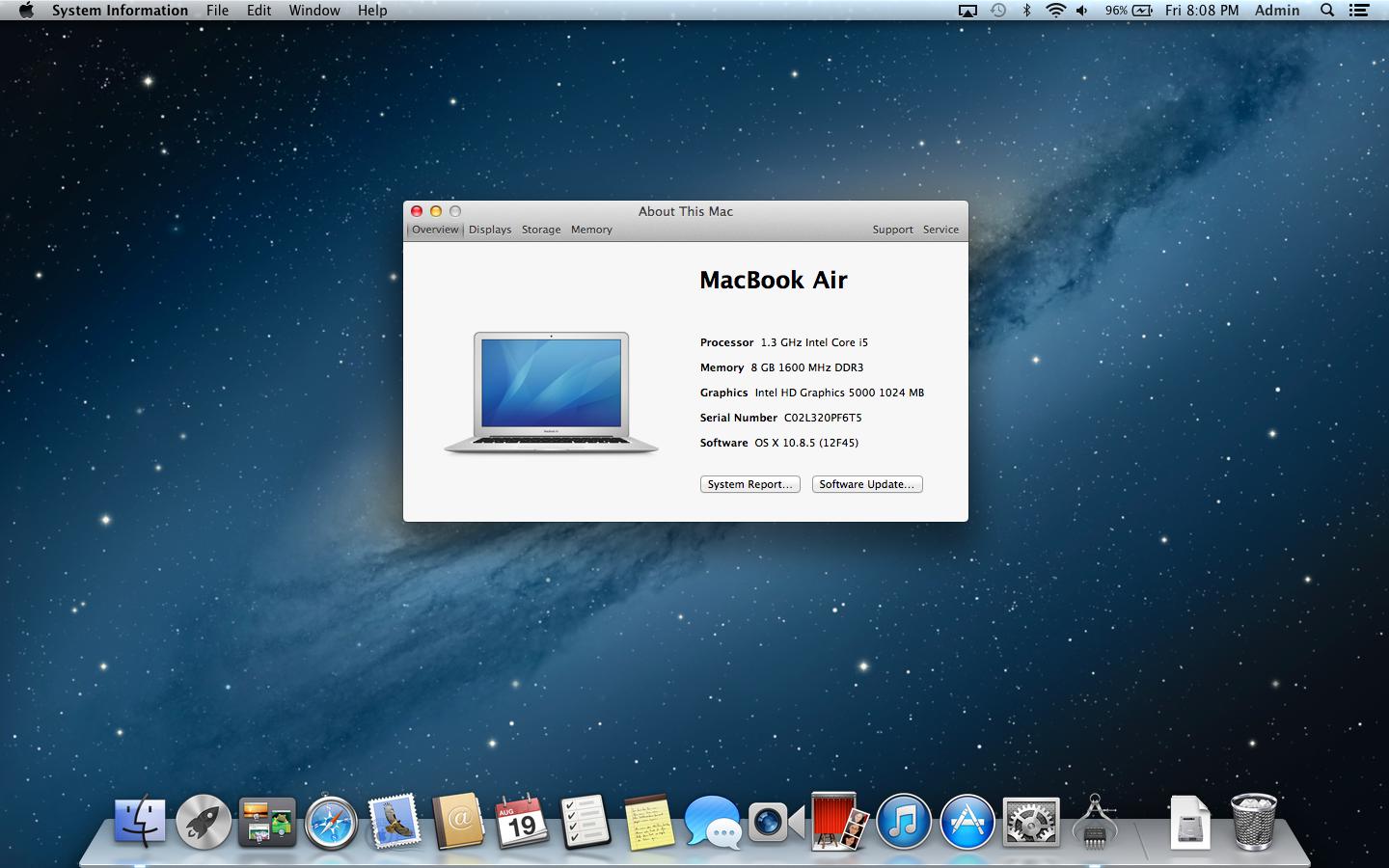This screenshot has width=1389, height=868.
Task: Launch Launchpad rocket icon in dock
Action: (x=204, y=823)
